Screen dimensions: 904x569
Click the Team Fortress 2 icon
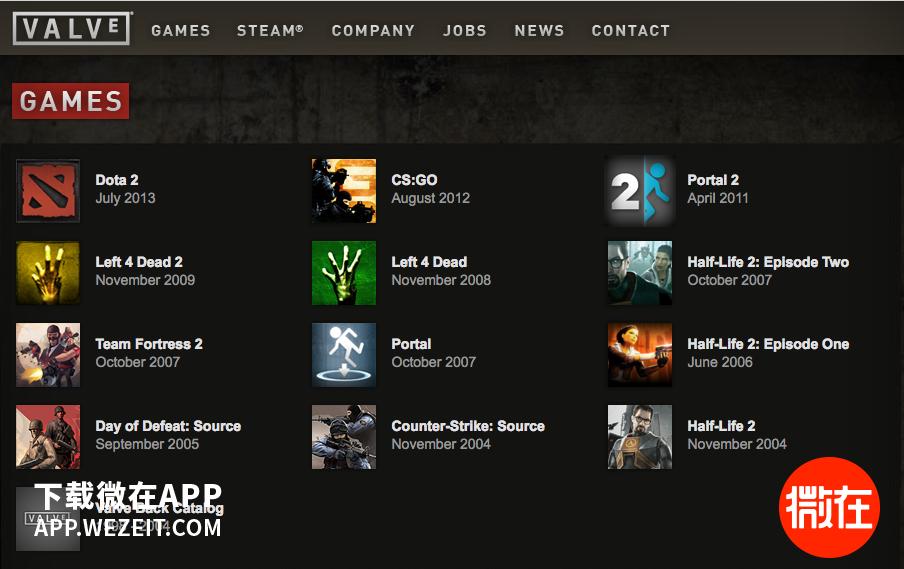tap(48, 355)
